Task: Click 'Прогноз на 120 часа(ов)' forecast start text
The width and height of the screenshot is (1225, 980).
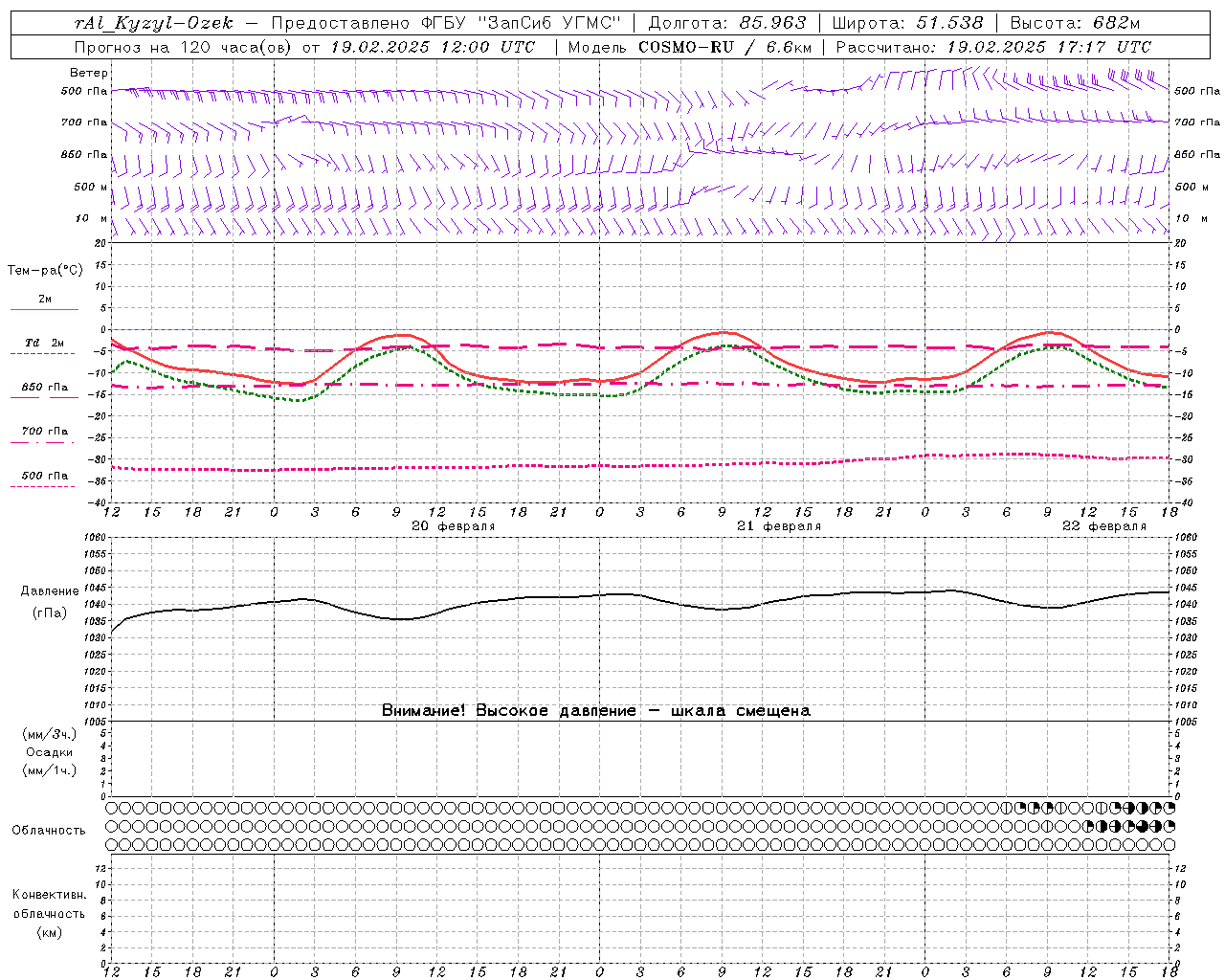Action: (x=183, y=47)
